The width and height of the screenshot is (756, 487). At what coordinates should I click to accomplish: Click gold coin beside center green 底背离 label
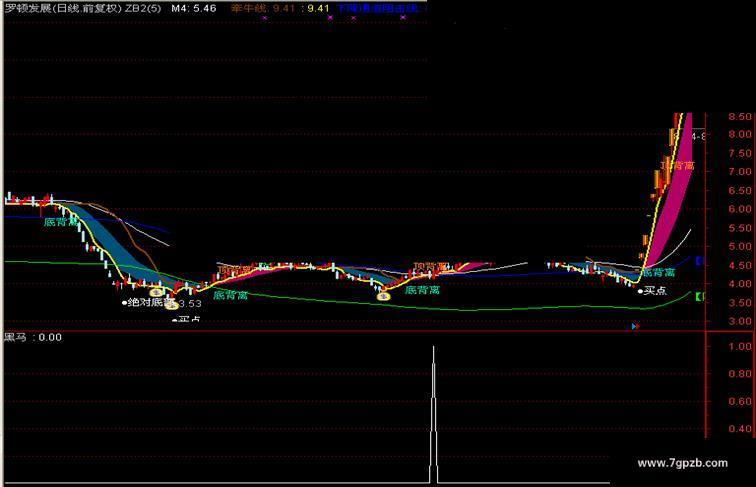point(384,296)
